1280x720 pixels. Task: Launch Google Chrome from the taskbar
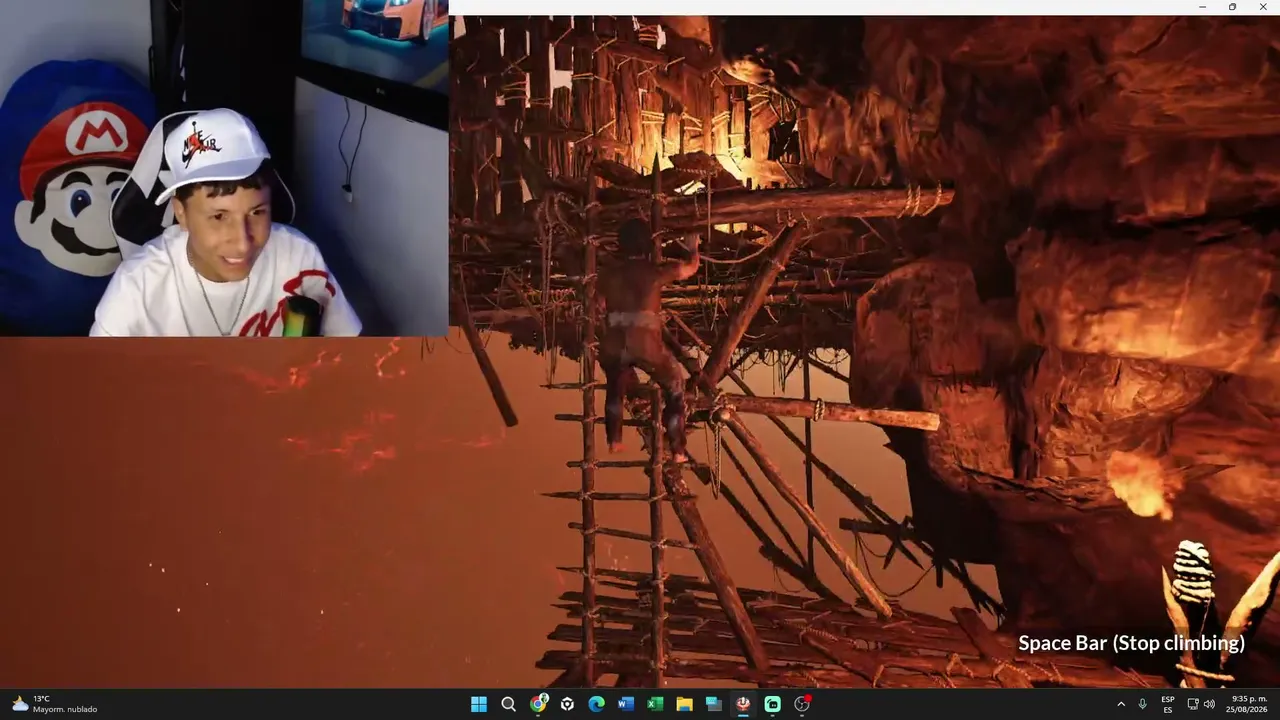[x=538, y=704]
